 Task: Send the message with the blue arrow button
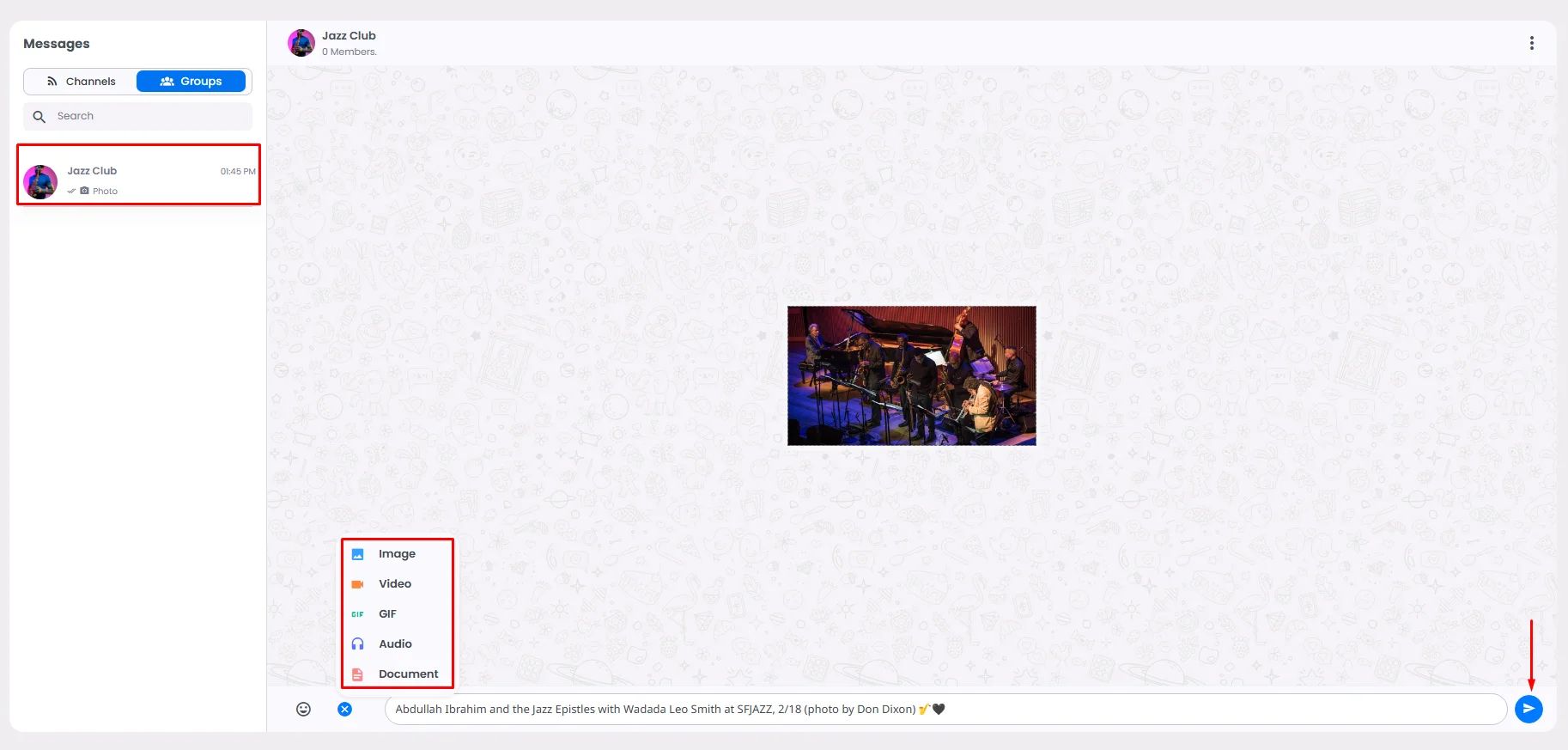(1528, 709)
